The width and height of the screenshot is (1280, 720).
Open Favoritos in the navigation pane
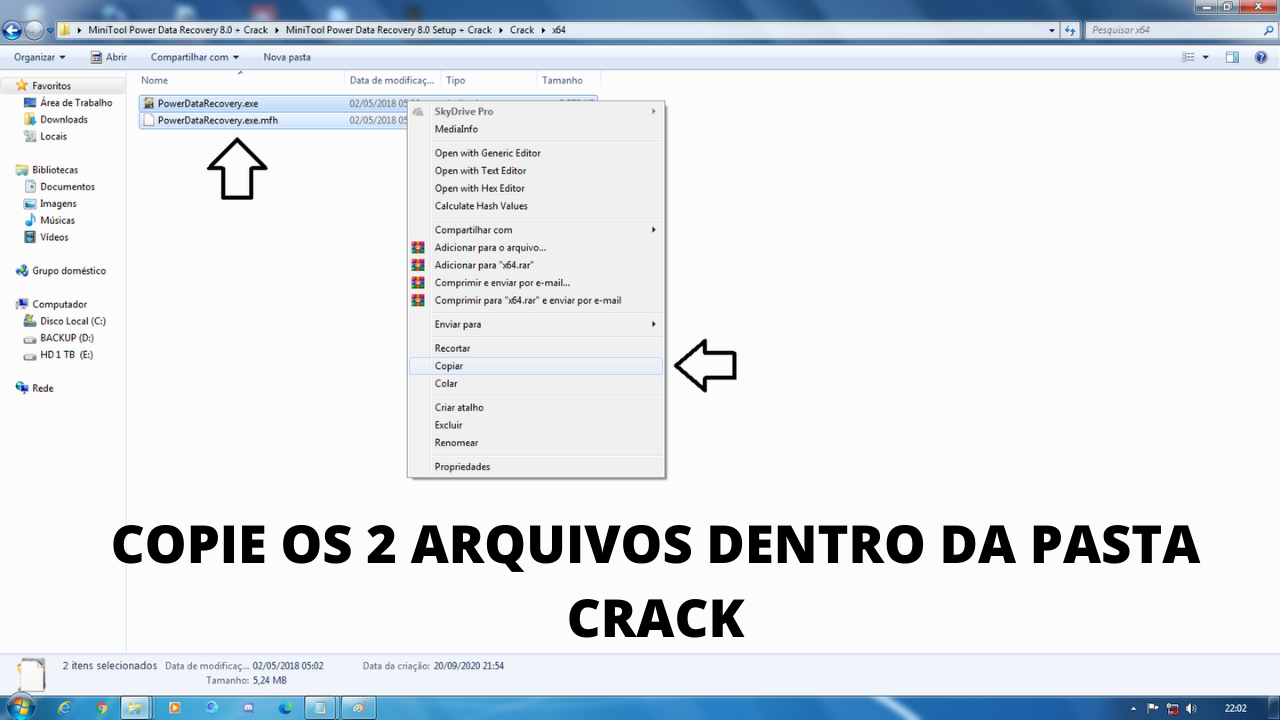click(51, 86)
